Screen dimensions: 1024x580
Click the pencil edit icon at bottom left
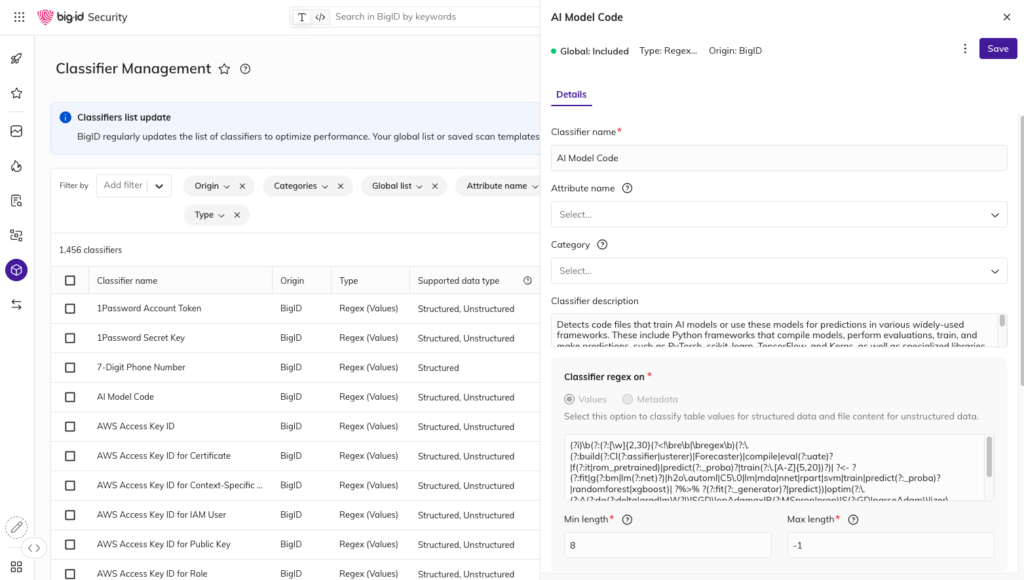[x=16, y=526]
